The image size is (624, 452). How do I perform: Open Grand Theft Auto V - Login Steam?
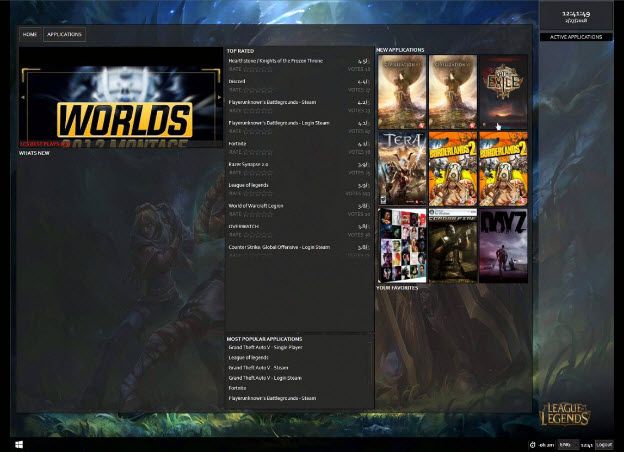click(265, 378)
